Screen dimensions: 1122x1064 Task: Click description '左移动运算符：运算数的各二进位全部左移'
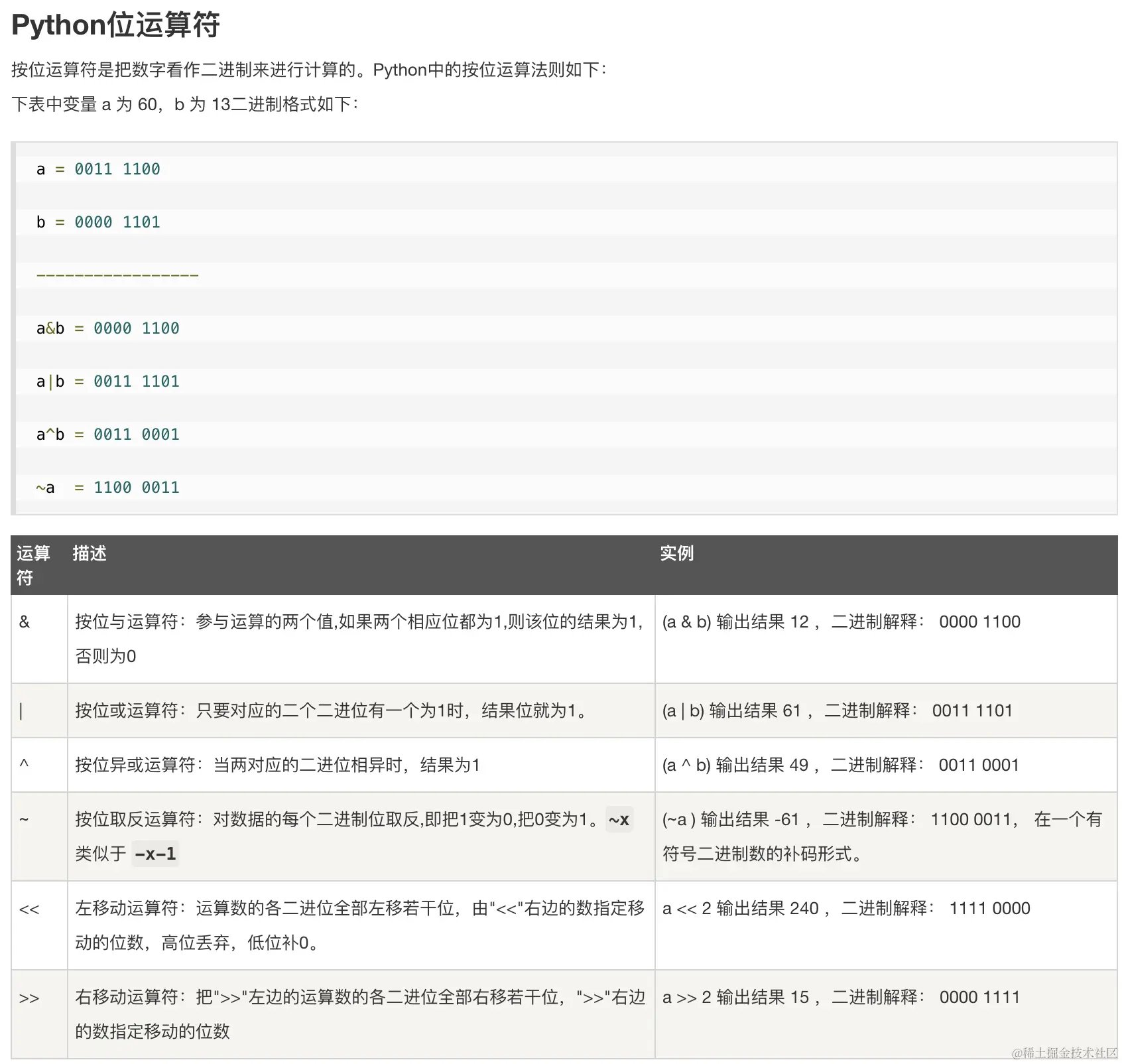tap(359, 925)
